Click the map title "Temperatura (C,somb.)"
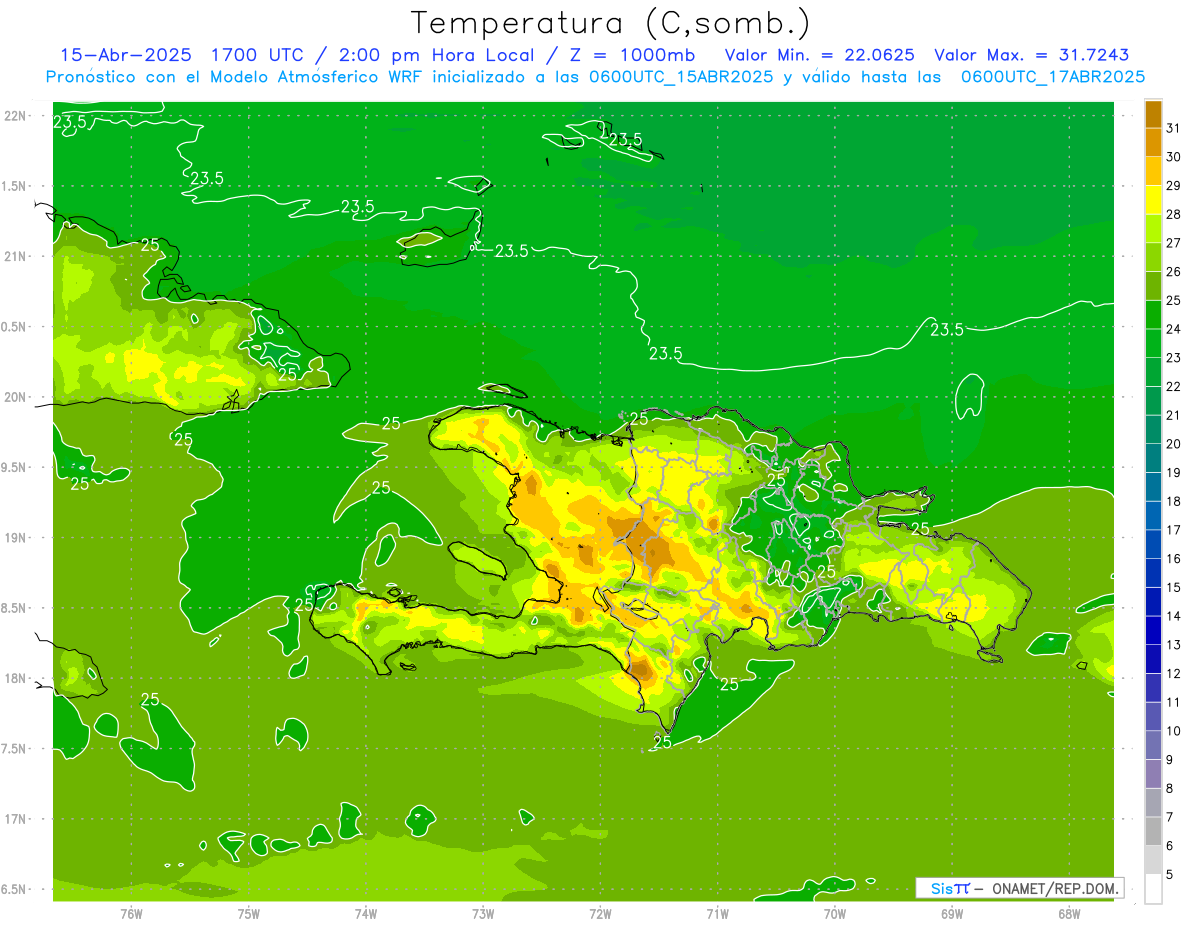This screenshot has height=927, width=1200. pyautogui.click(x=610, y=23)
